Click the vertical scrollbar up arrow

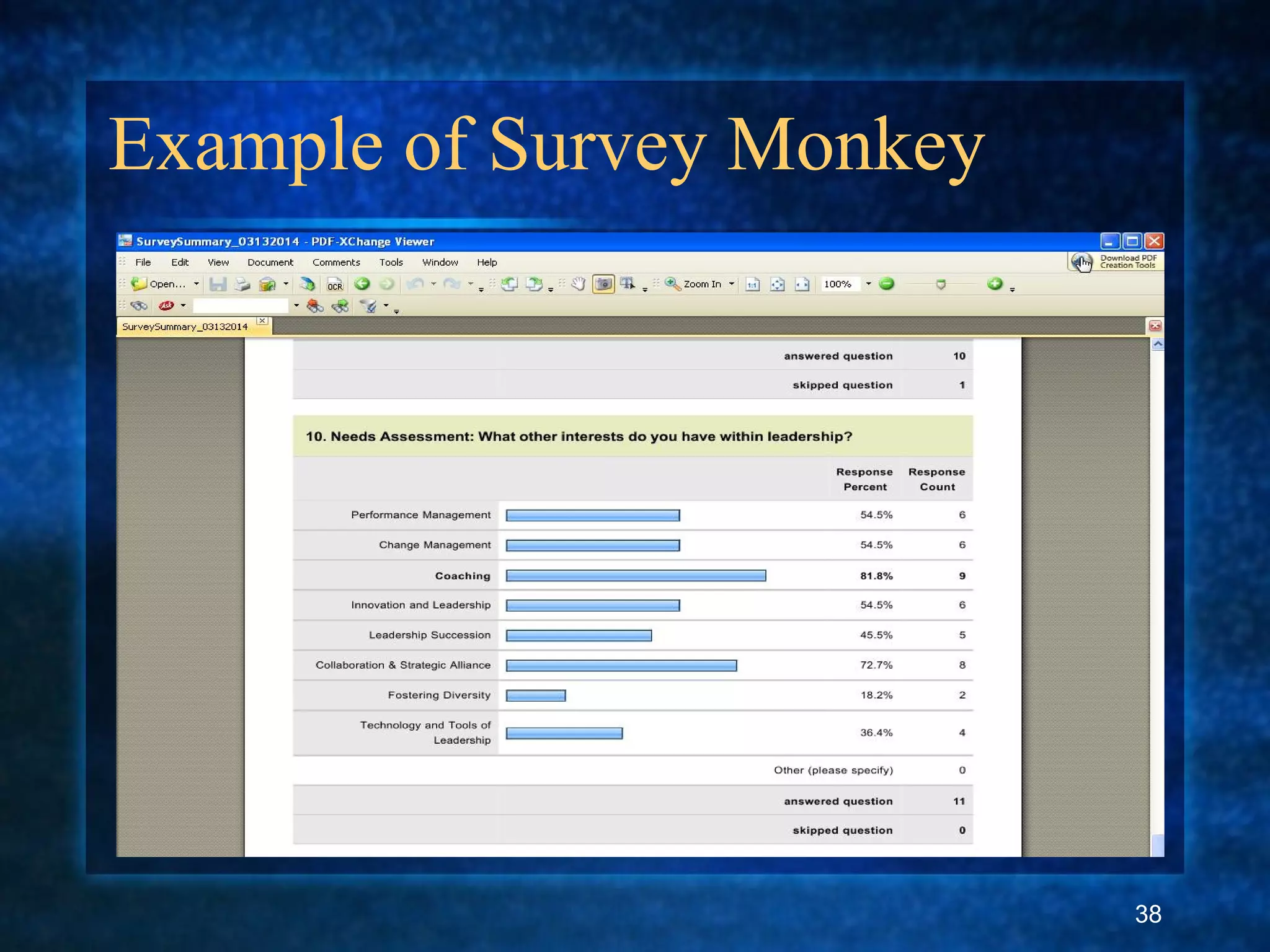pyautogui.click(x=1157, y=344)
